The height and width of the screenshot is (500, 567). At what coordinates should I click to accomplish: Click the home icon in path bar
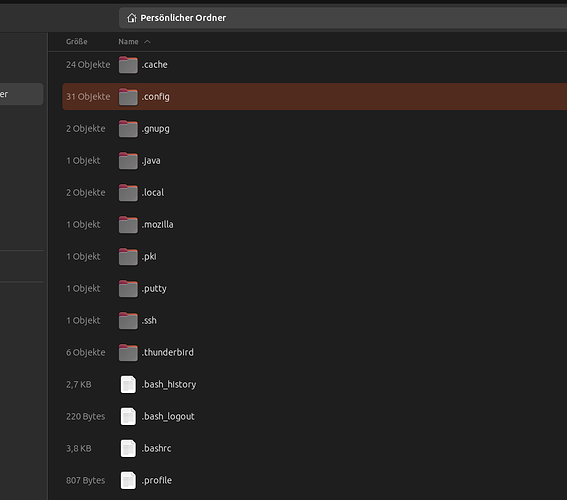coord(132,18)
